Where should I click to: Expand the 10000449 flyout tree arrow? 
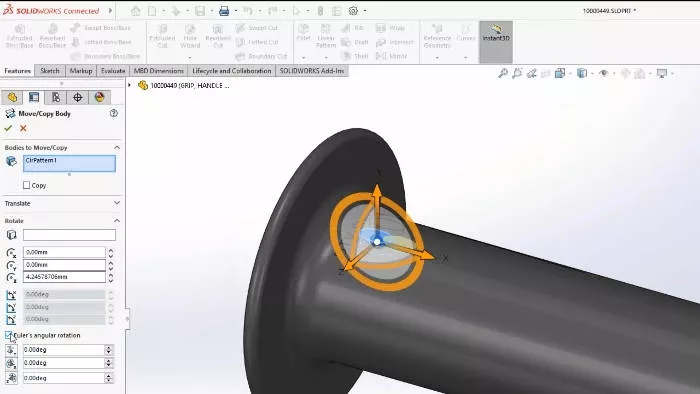[129, 85]
